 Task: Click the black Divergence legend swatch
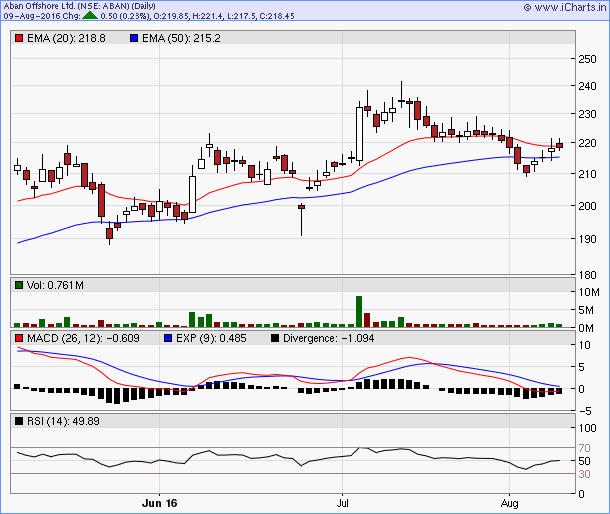(x=275, y=338)
